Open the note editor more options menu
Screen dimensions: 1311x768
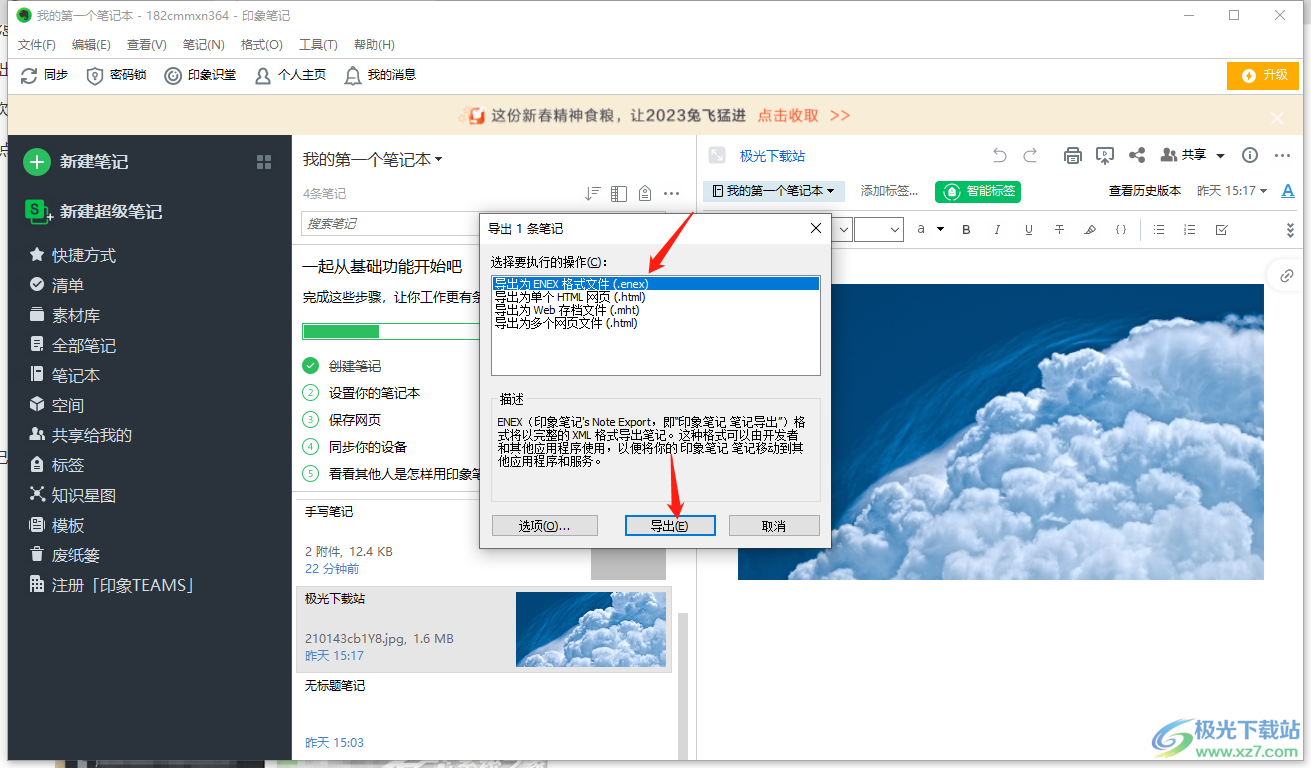point(1282,155)
